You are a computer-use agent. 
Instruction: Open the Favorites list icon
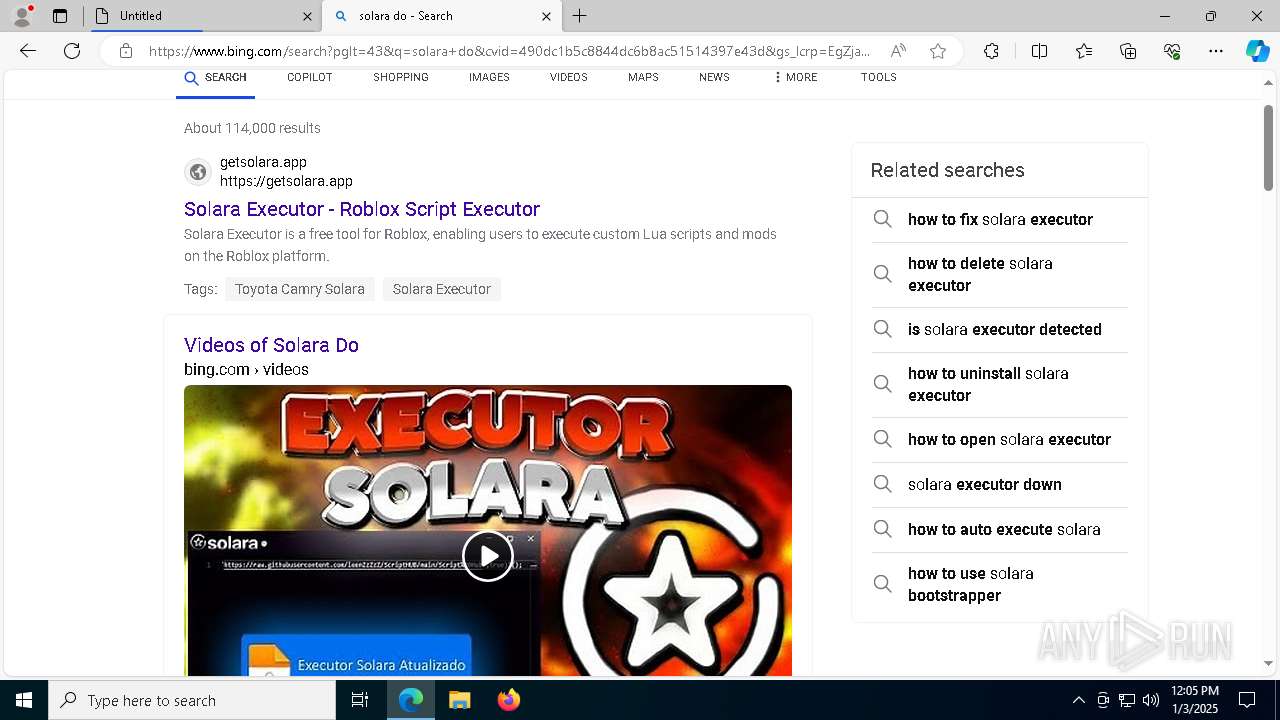(x=1084, y=51)
